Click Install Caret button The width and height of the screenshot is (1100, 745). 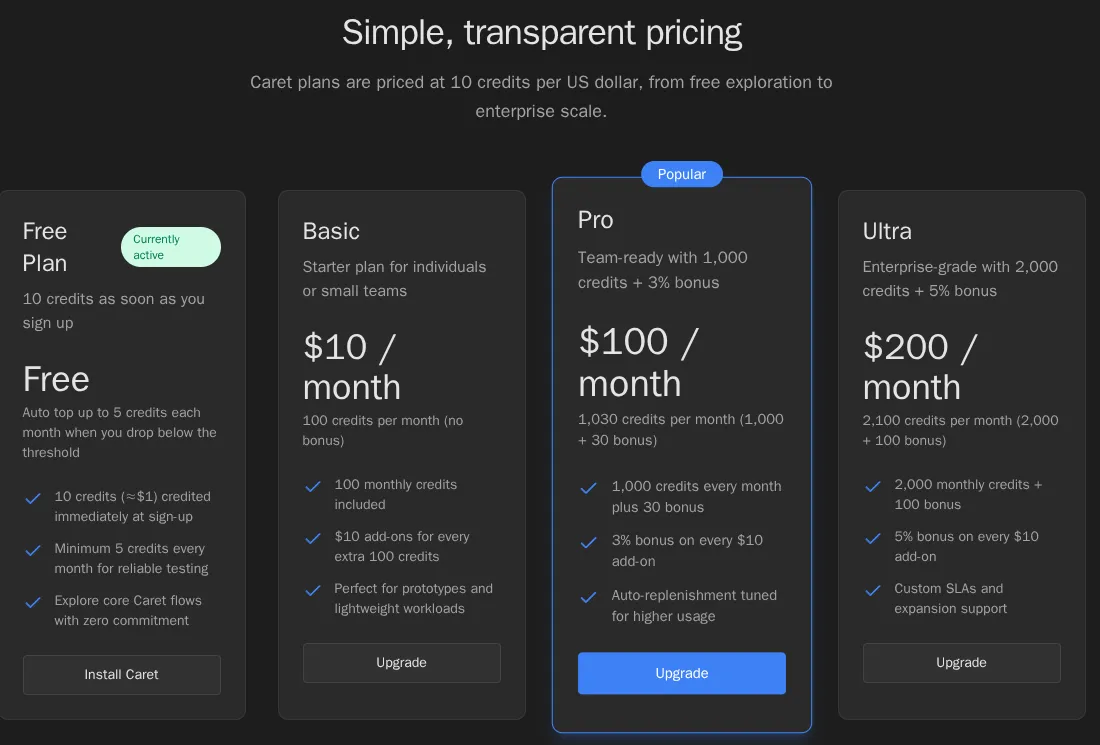tap(121, 674)
